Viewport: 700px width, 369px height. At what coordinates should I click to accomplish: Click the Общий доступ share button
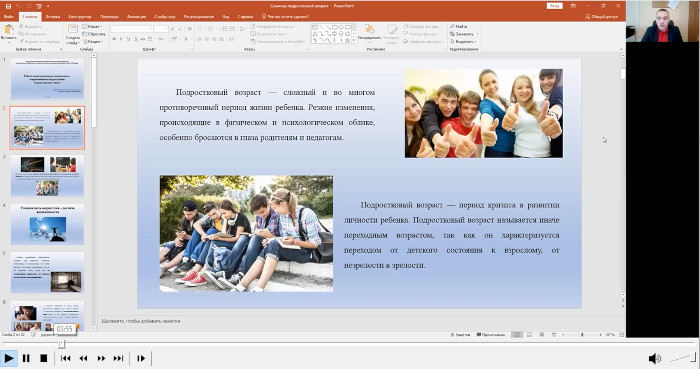(602, 17)
